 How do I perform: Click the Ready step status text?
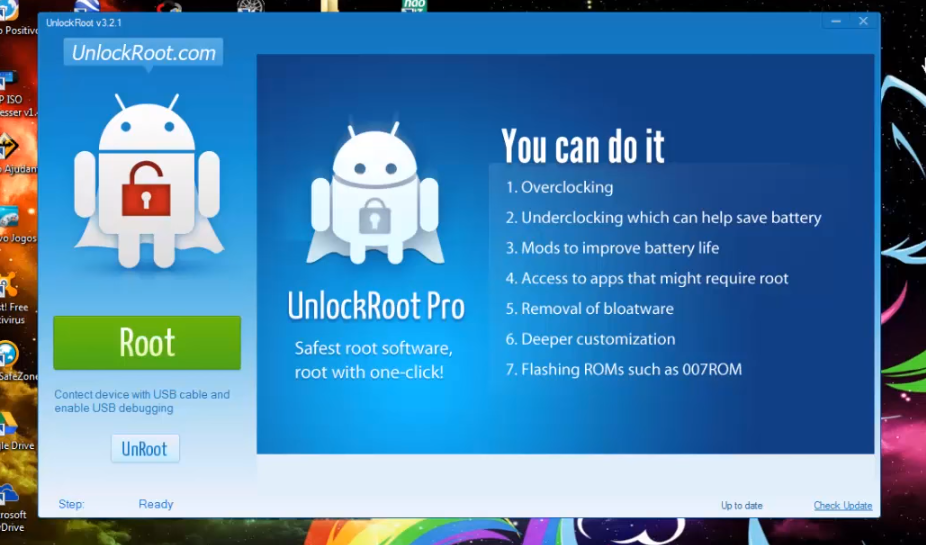pyautogui.click(x=156, y=504)
